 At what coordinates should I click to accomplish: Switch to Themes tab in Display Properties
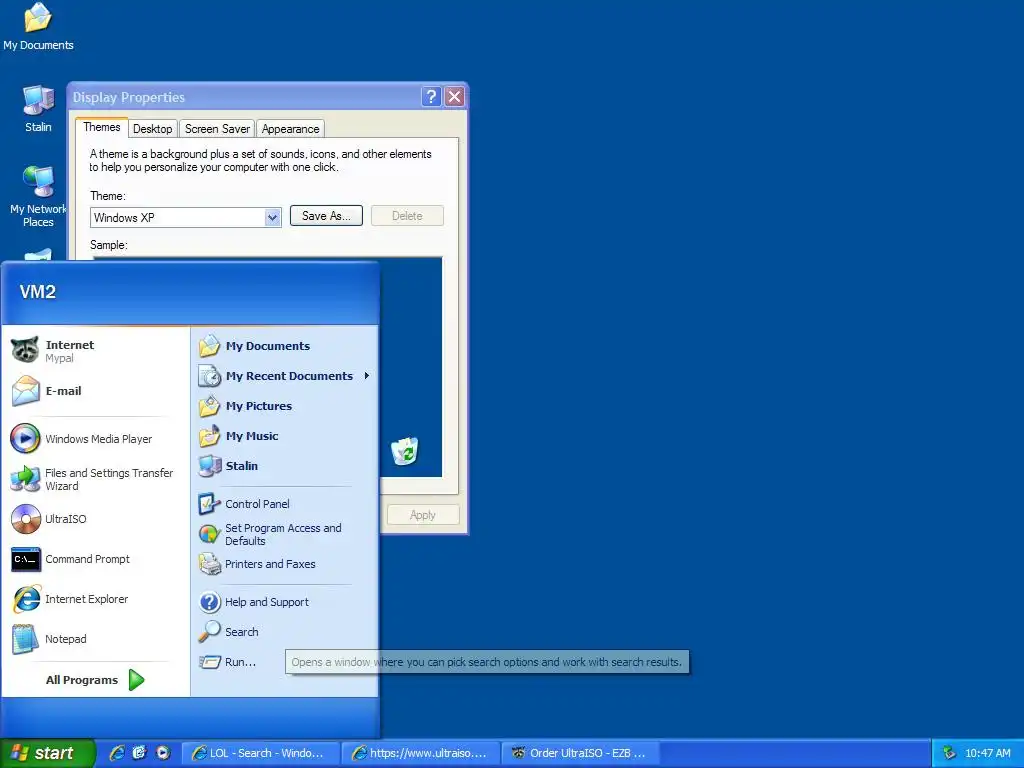pos(102,127)
